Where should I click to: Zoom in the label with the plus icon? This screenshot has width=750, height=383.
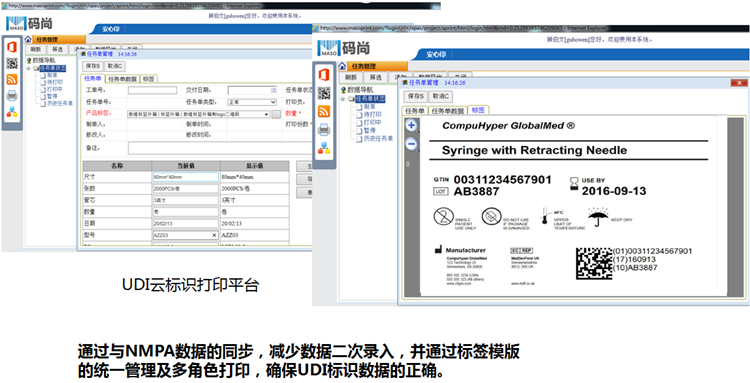pos(411,126)
